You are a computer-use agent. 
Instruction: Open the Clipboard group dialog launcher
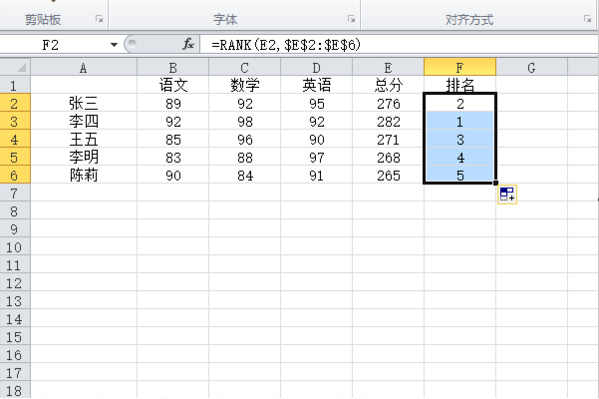(99, 19)
